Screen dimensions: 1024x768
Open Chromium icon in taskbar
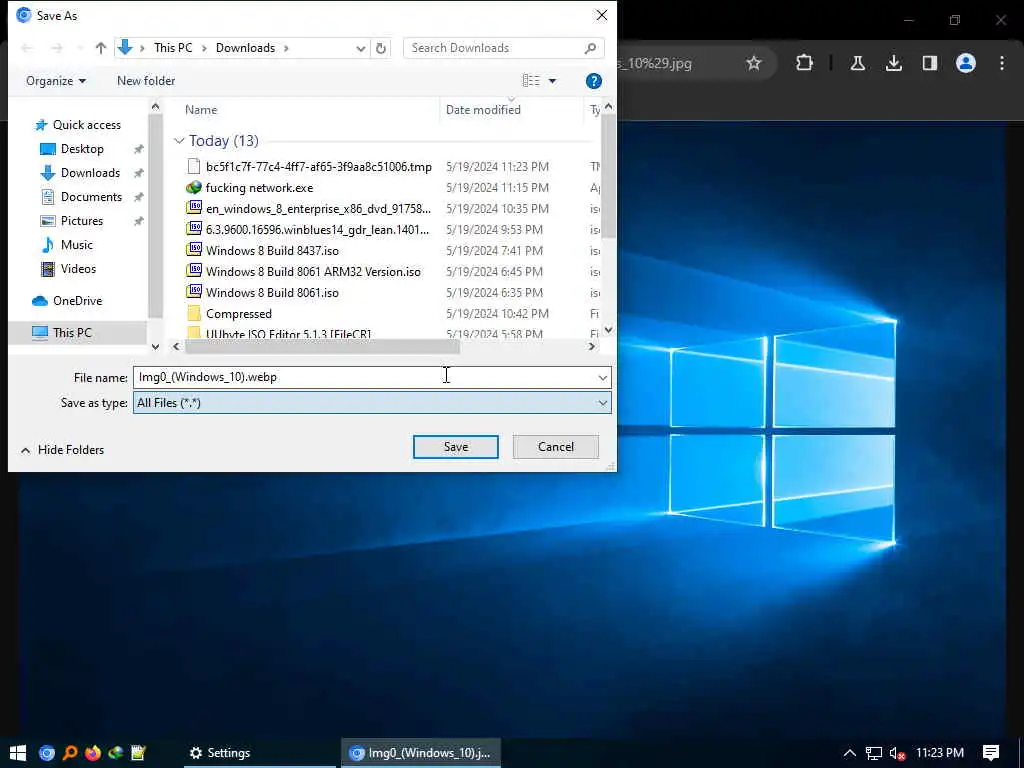46,753
